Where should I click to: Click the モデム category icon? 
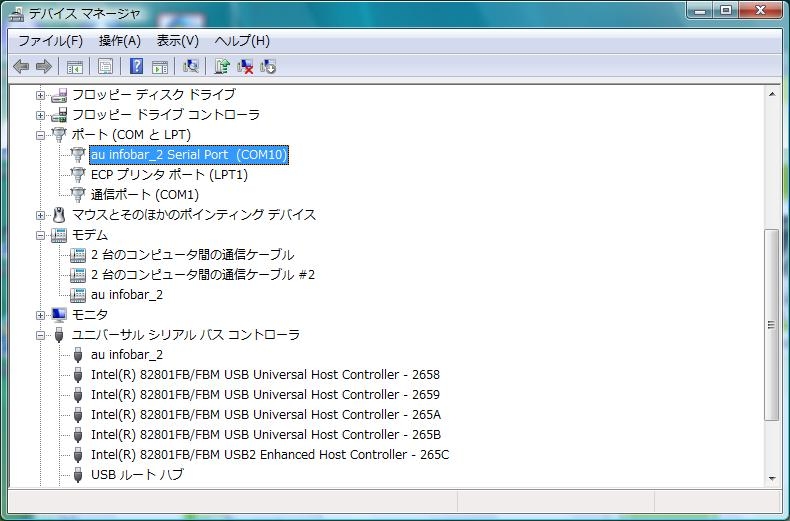[x=59, y=235]
